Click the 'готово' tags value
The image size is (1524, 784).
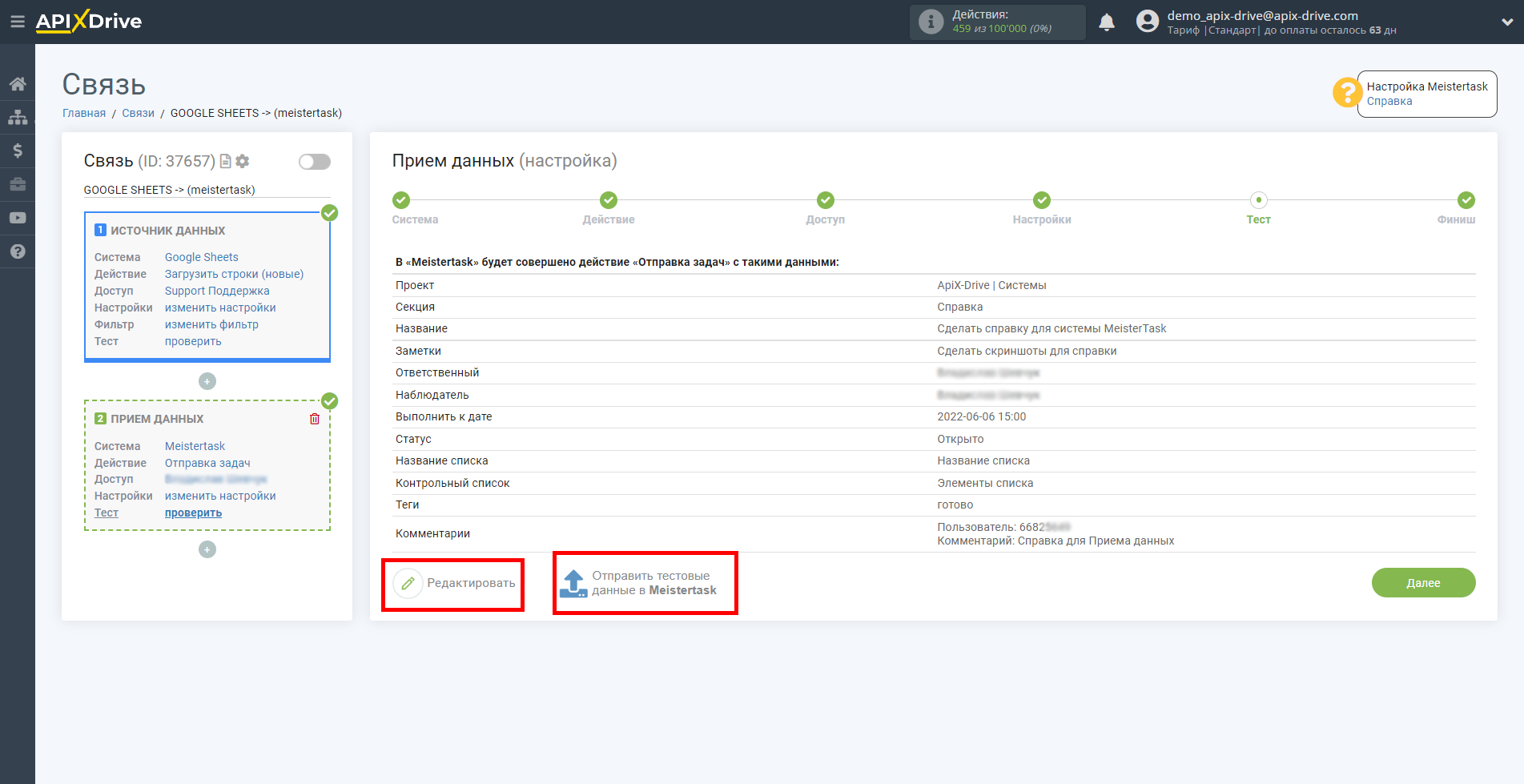click(x=955, y=505)
